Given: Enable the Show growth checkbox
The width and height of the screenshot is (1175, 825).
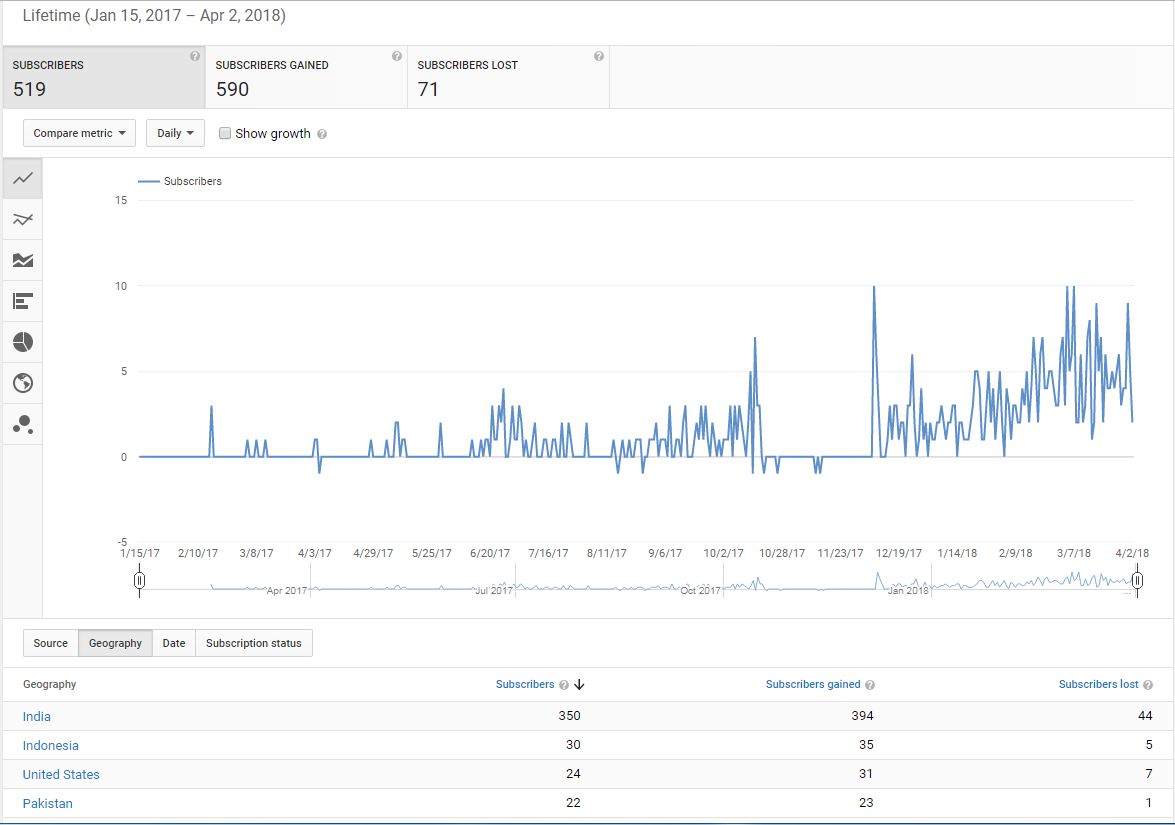Looking at the screenshot, I should tap(224, 133).
